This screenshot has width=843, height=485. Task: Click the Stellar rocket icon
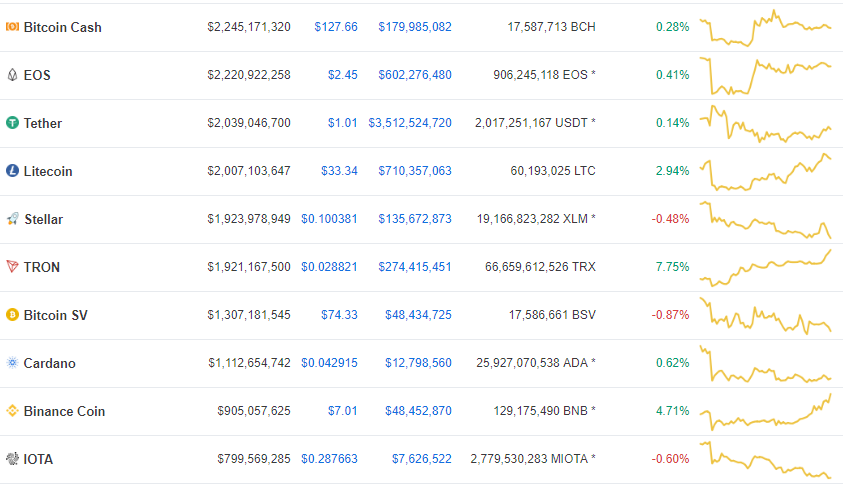tap(12, 219)
